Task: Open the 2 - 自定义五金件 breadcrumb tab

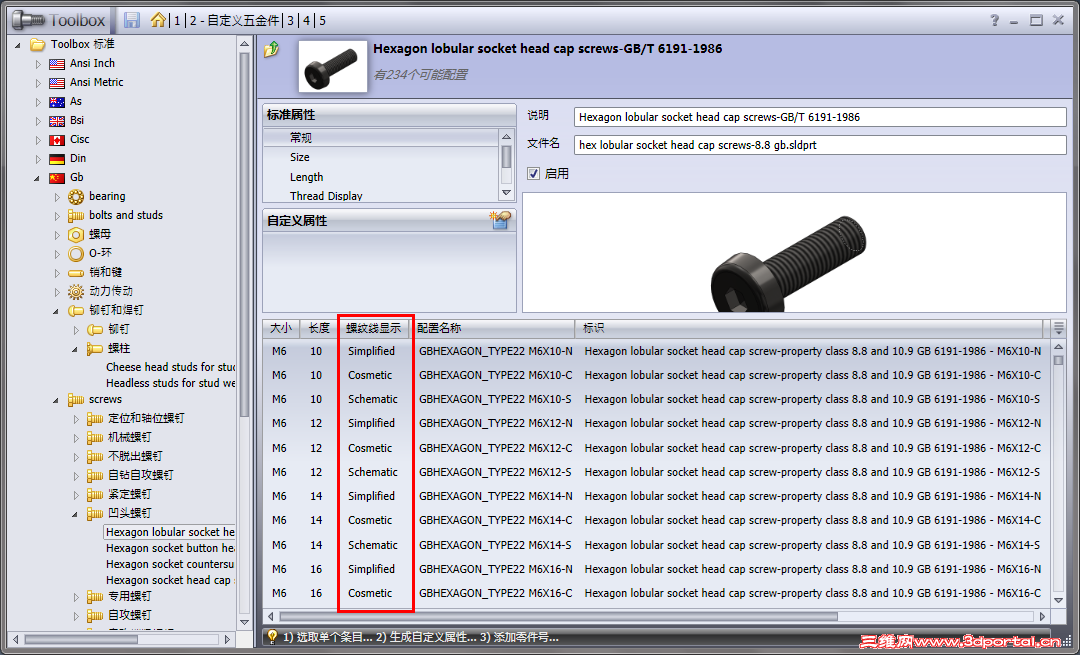Action: [234, 21]
